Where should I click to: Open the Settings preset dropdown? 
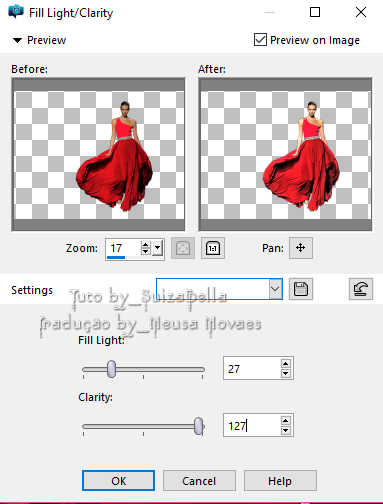click(x=275, y=289)
